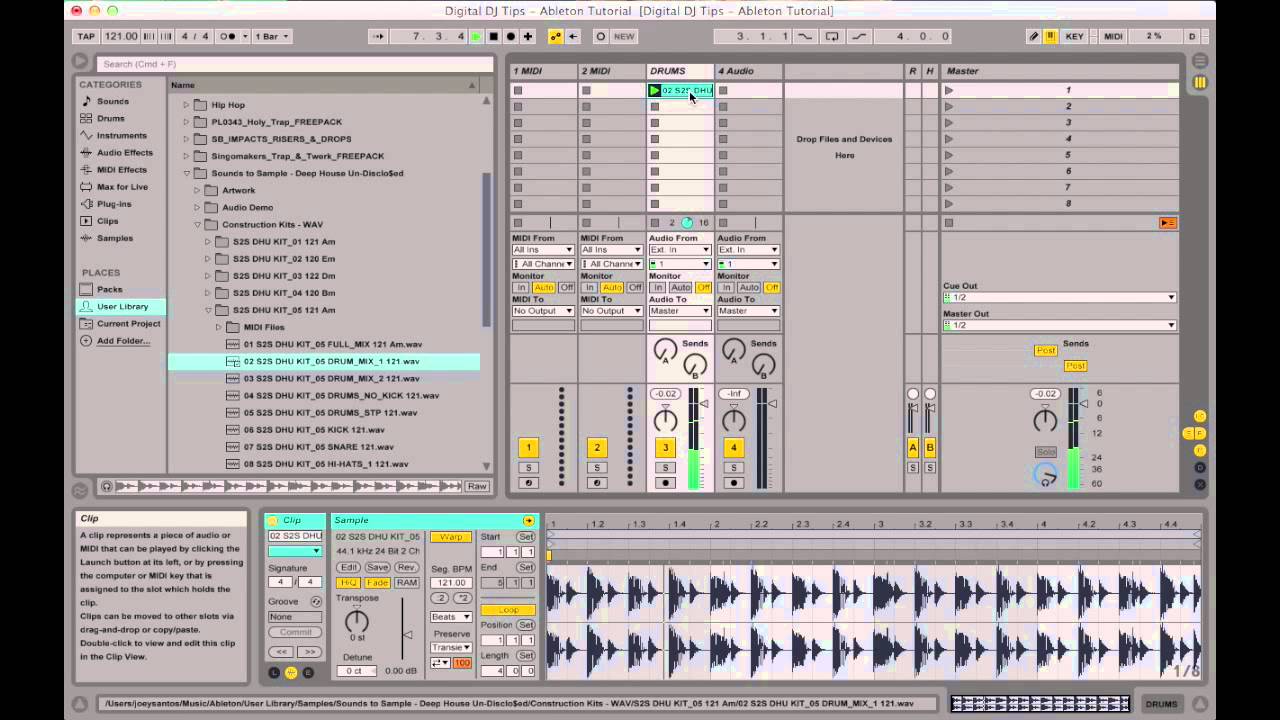Viewport: 1280px width, 720px height.
Task: Click the Hot-Swap Groove icon in Clip box
Action: pyautogui.click(x=316, y=602)
